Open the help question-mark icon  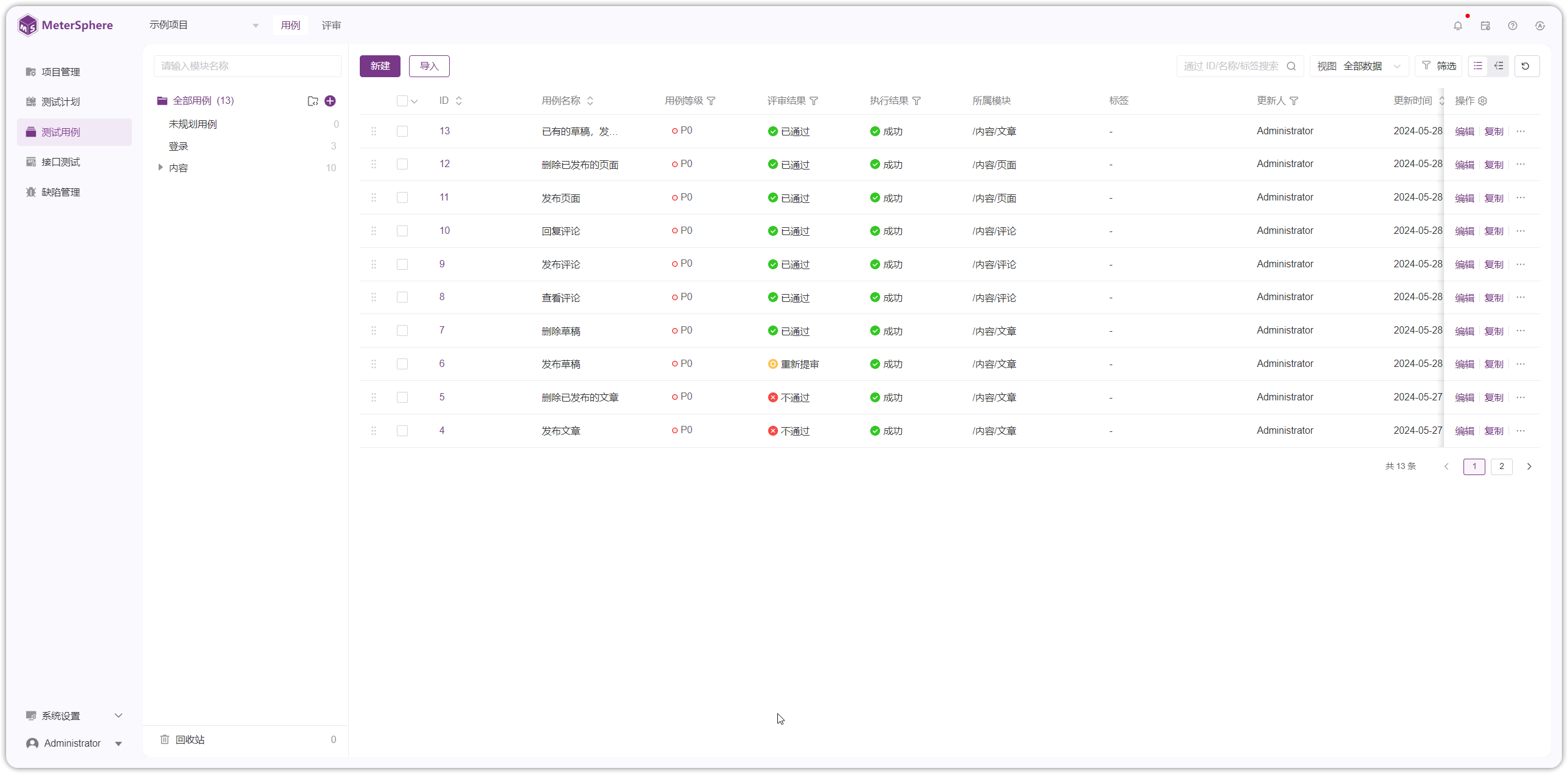click(1513, 26)
